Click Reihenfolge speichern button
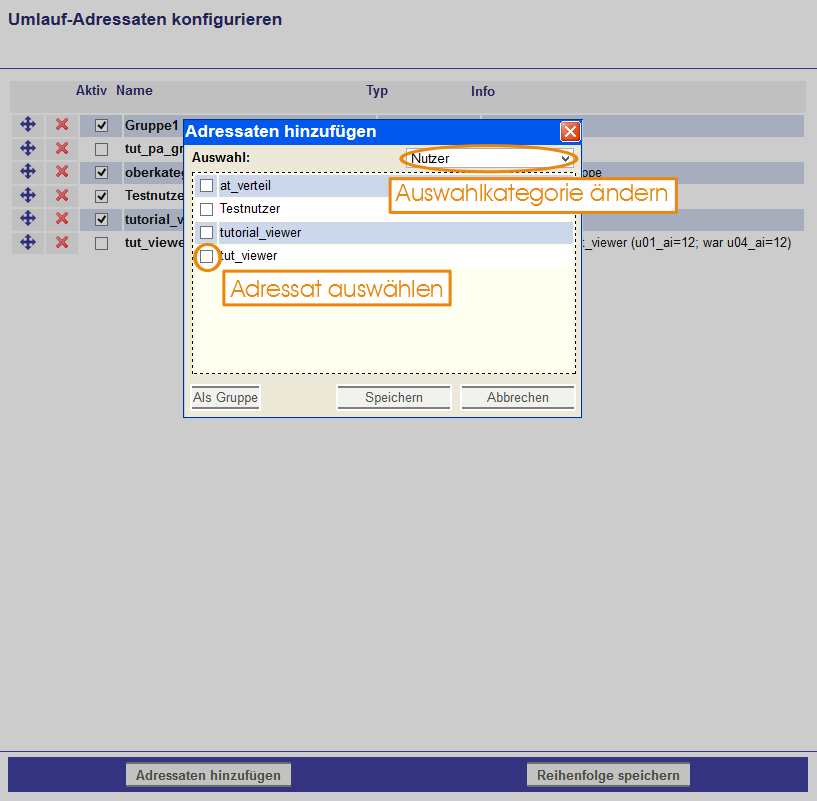The height and width of the screenshot is (801, 817). point(608,775)
